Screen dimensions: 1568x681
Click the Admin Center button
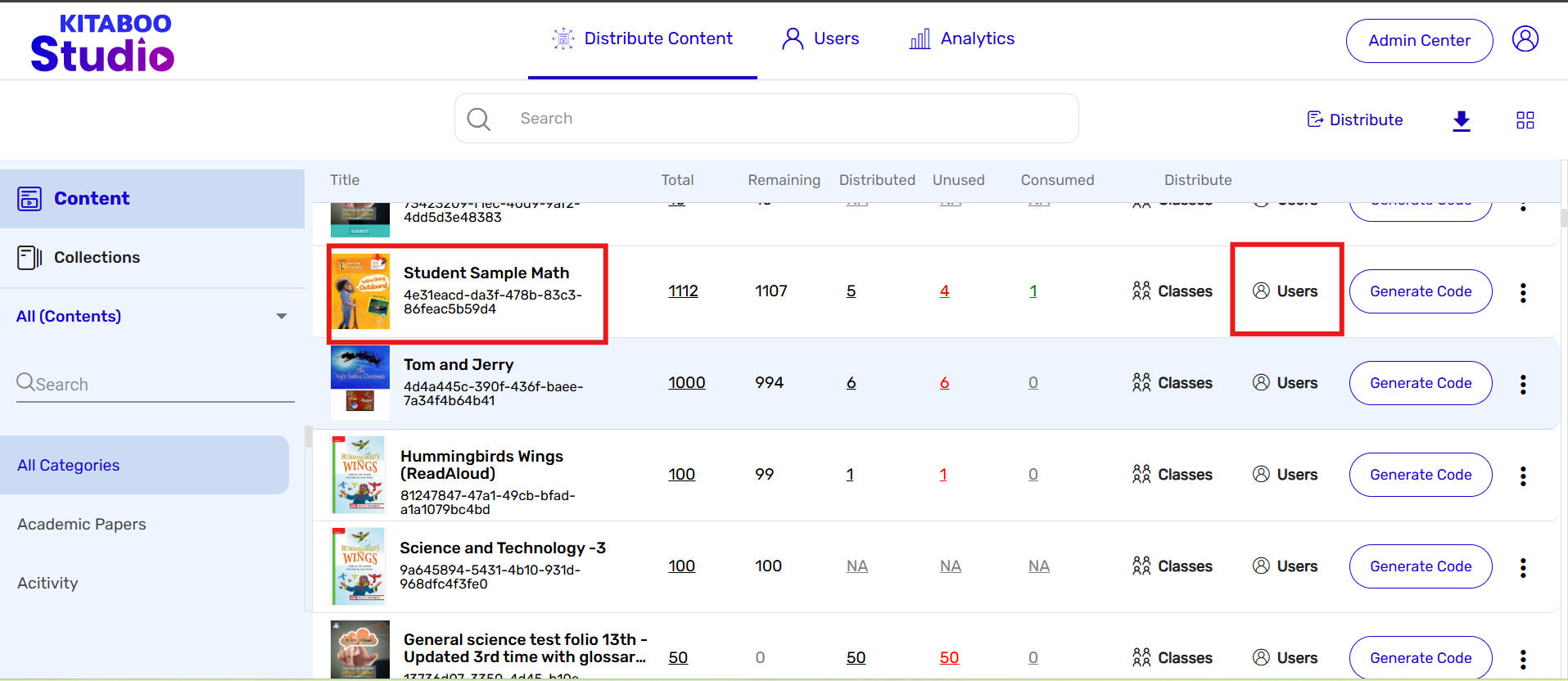coord(1419,41)
